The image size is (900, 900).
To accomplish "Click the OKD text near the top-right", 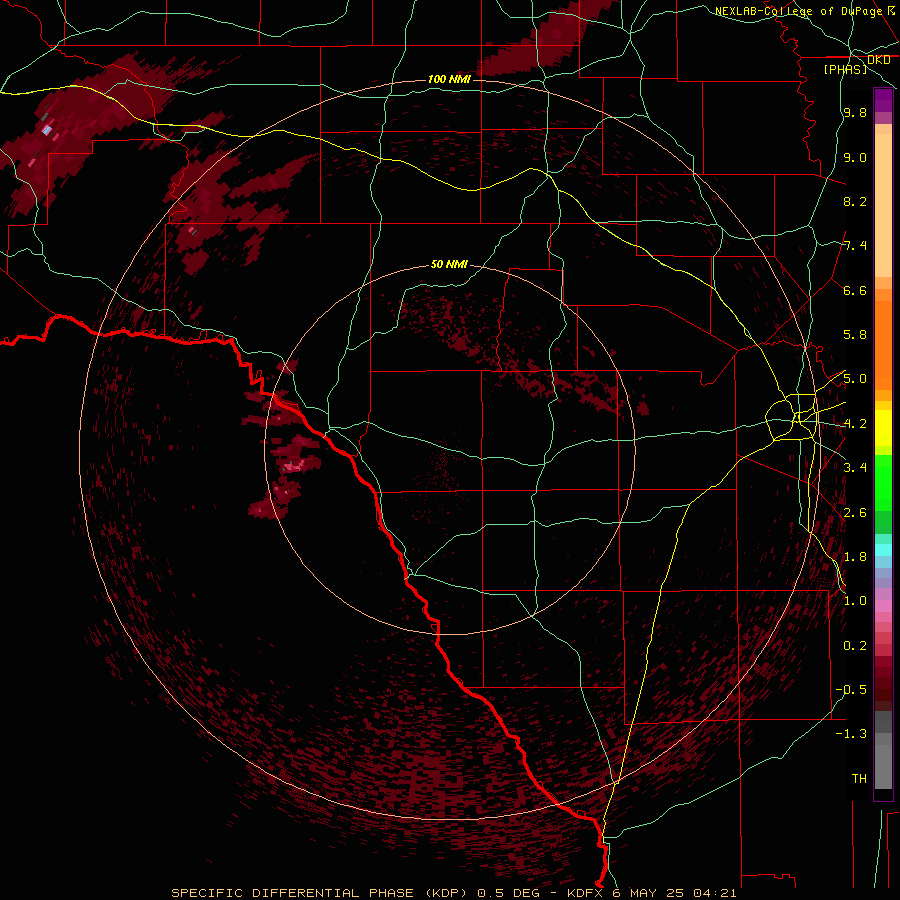I will 879,60.
